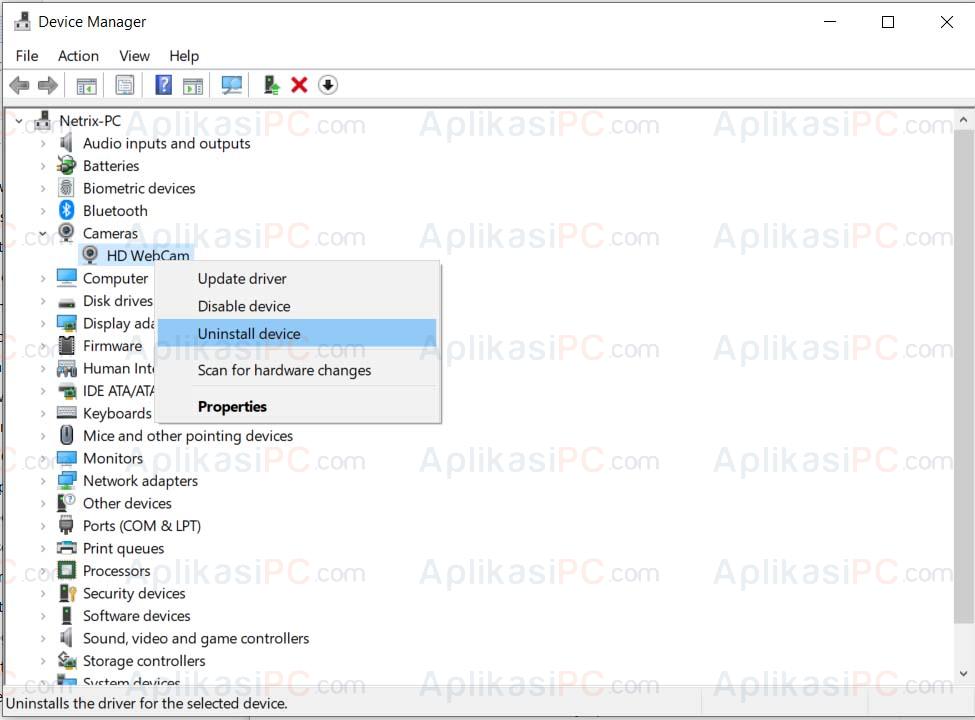
Task: Open the Action menu
Action: [x=78, y=56]
